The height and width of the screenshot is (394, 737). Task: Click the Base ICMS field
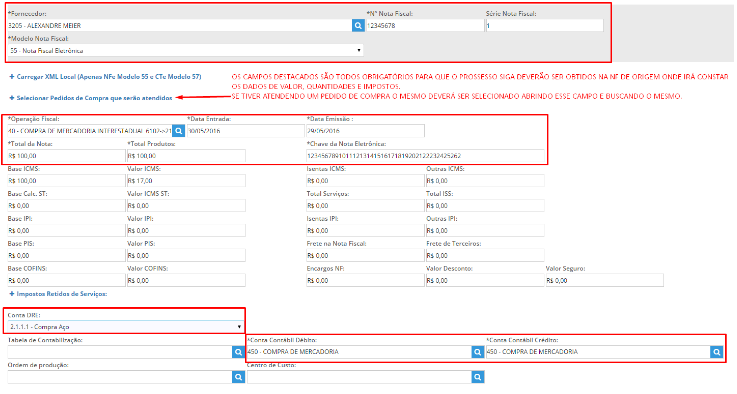[66, 181]
